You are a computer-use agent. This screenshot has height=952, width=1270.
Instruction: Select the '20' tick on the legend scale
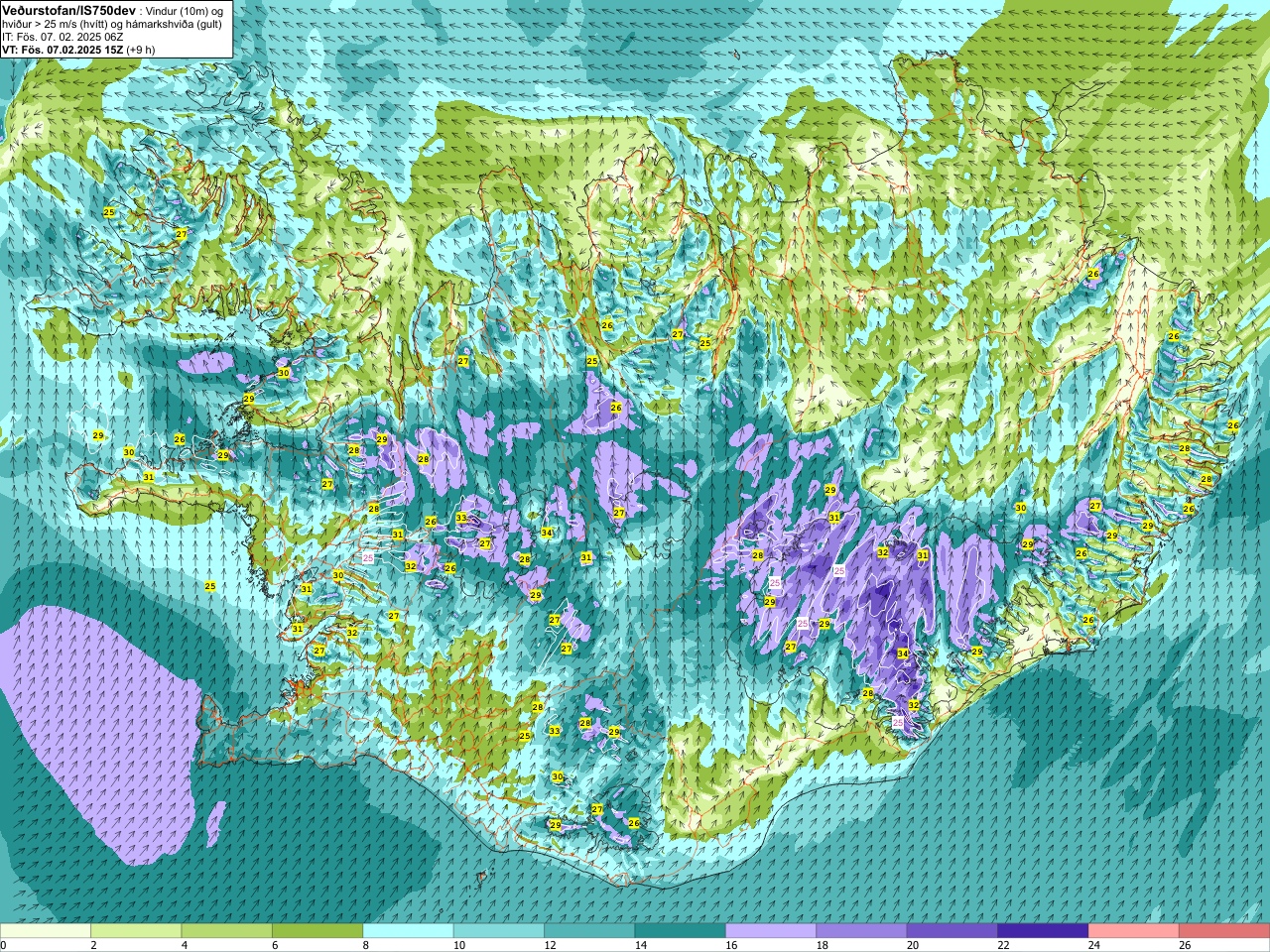coord(913,945)
